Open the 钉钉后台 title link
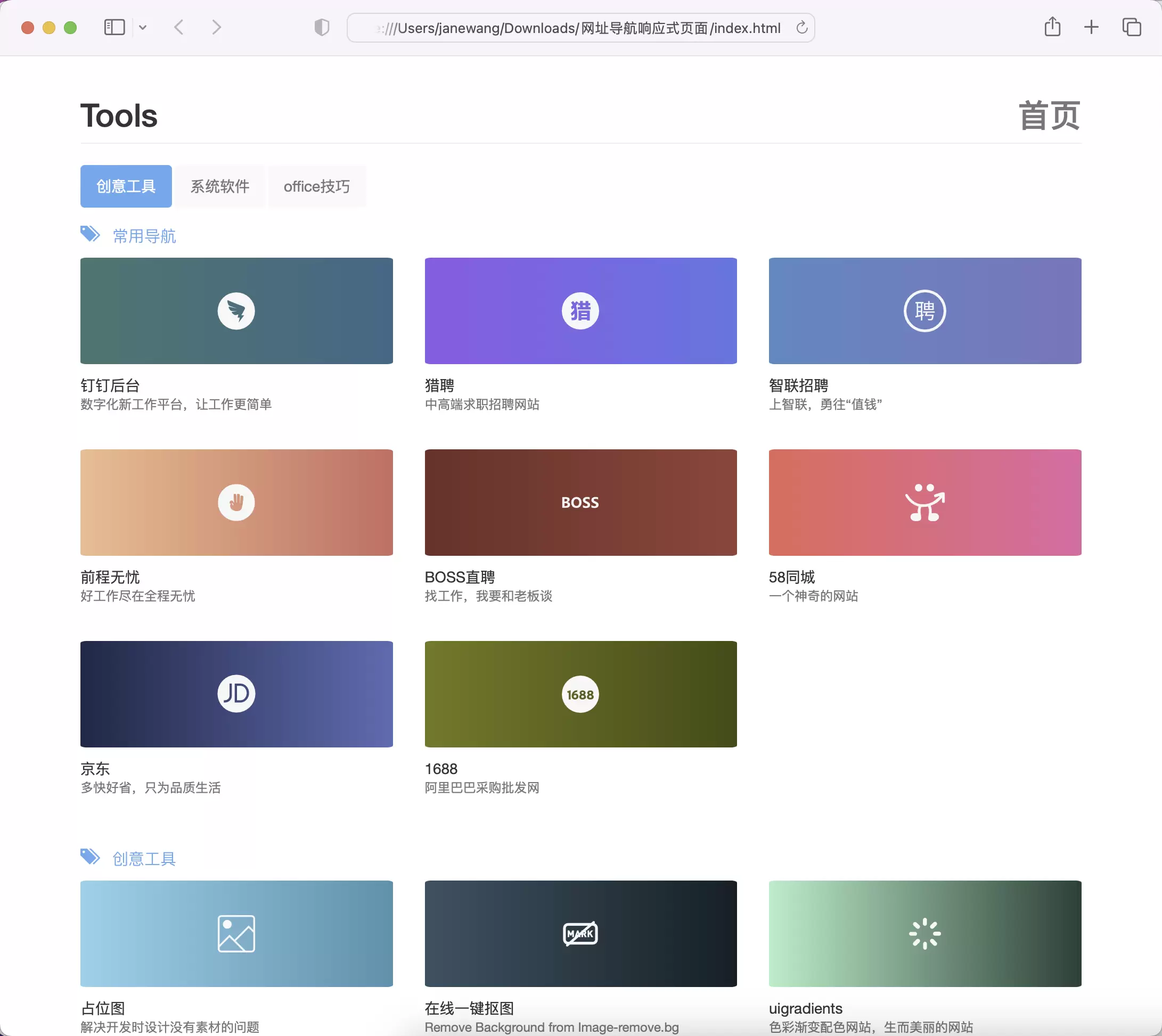 click(x=110, y=385)
